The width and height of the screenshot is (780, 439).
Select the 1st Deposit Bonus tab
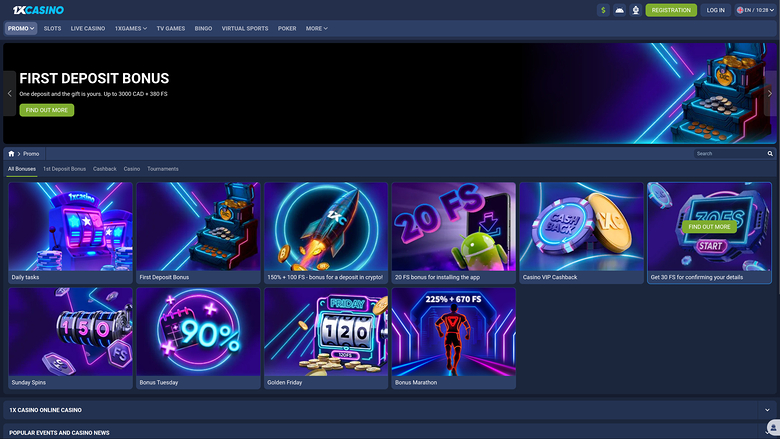point(64,169)
